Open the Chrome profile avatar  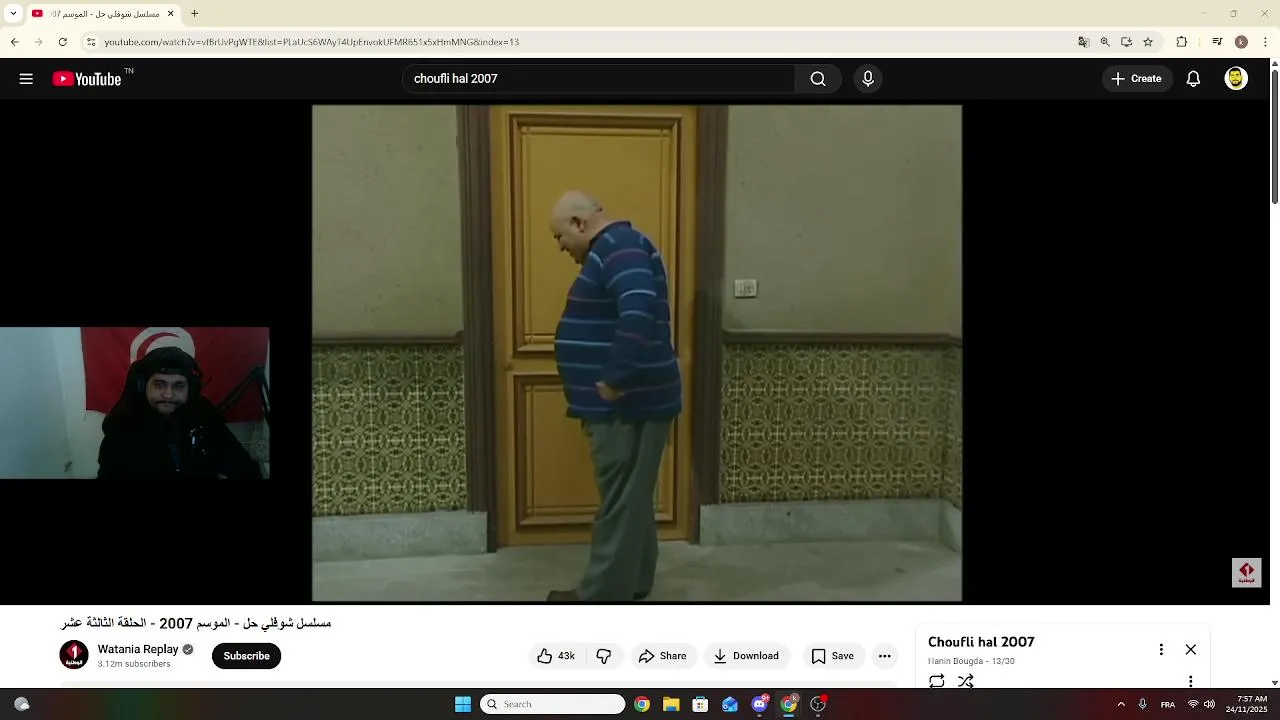1241,42
